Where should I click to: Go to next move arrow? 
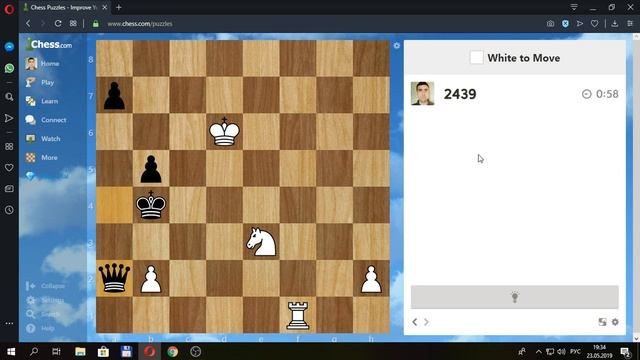[x=426, y=322]
